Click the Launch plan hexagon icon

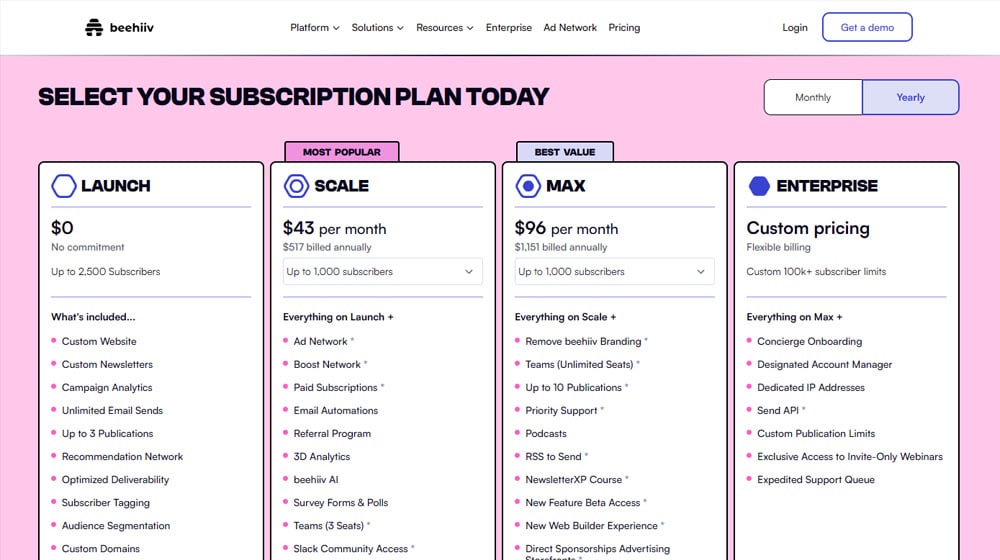tap(64, 186)
